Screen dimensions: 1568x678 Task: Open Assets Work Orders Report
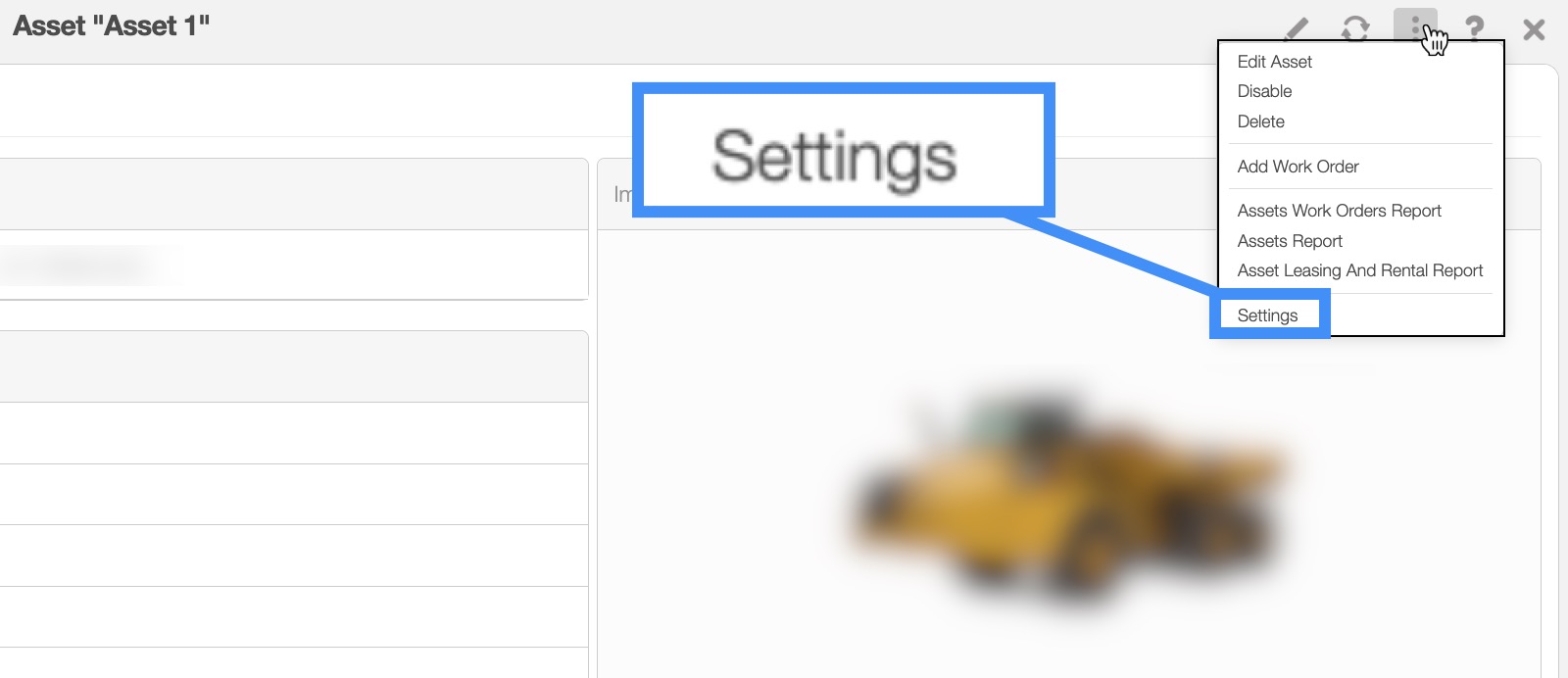coord(1339,211)
